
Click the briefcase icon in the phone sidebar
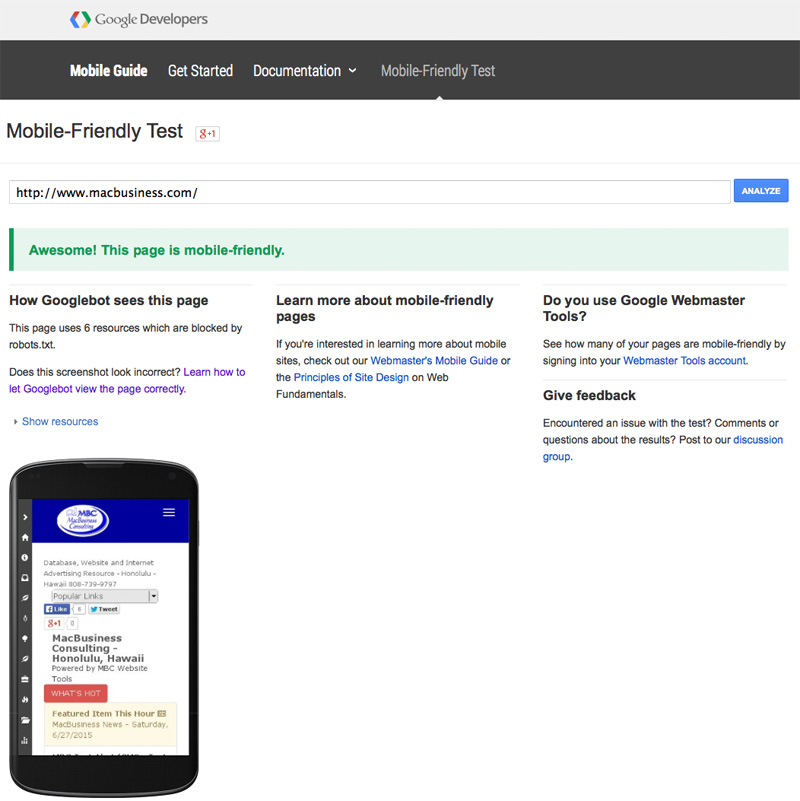click(25, 679)
